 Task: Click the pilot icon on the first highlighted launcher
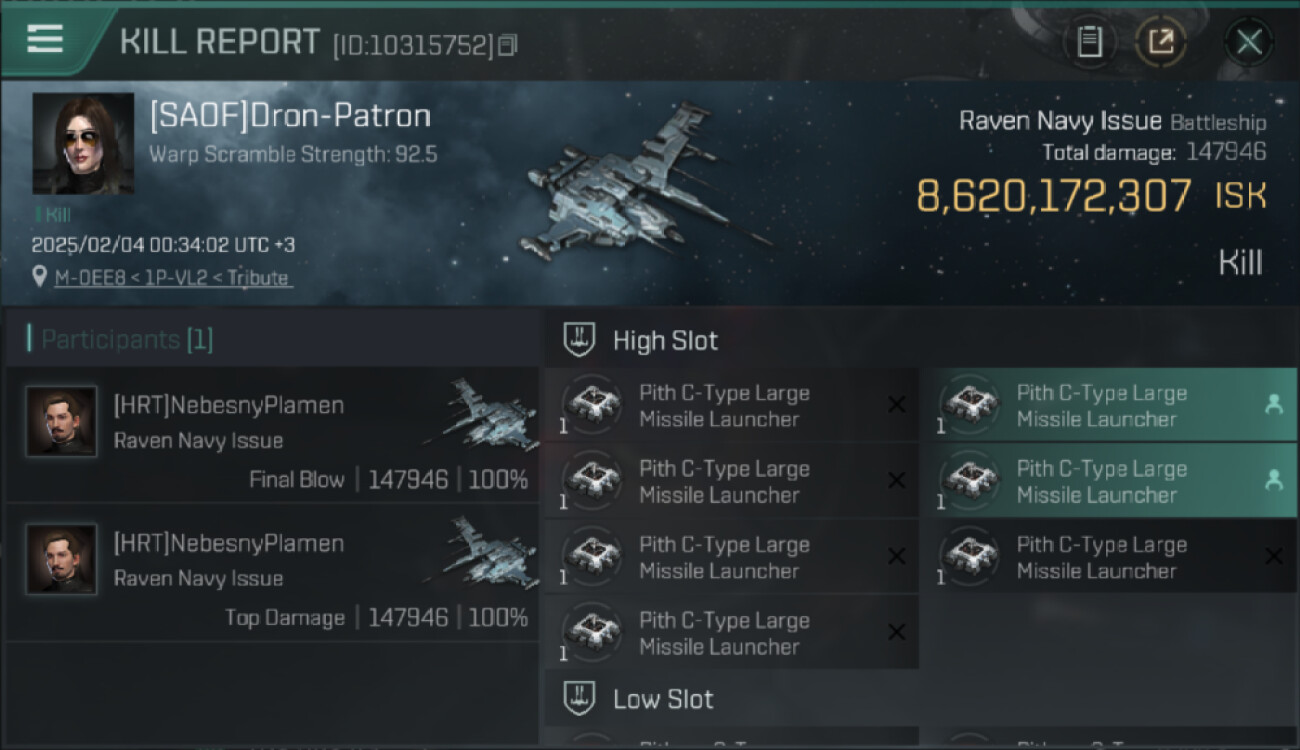tap(1273, 404)
